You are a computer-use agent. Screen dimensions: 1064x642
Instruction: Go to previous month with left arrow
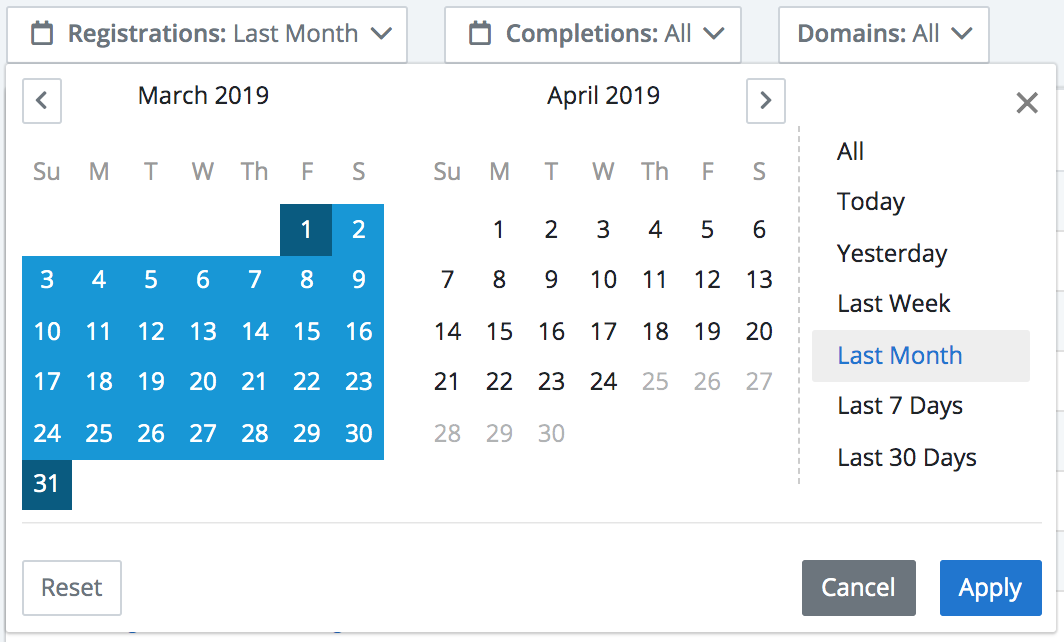(x=42, y=101)
